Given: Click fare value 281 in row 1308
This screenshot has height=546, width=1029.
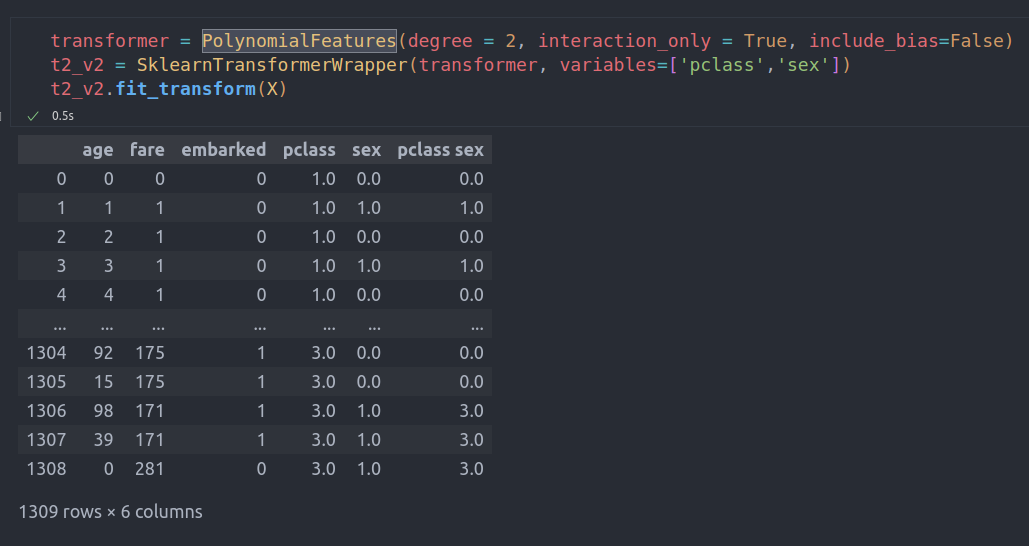Looking at the screenshot, I should click(x=150, y=469).
